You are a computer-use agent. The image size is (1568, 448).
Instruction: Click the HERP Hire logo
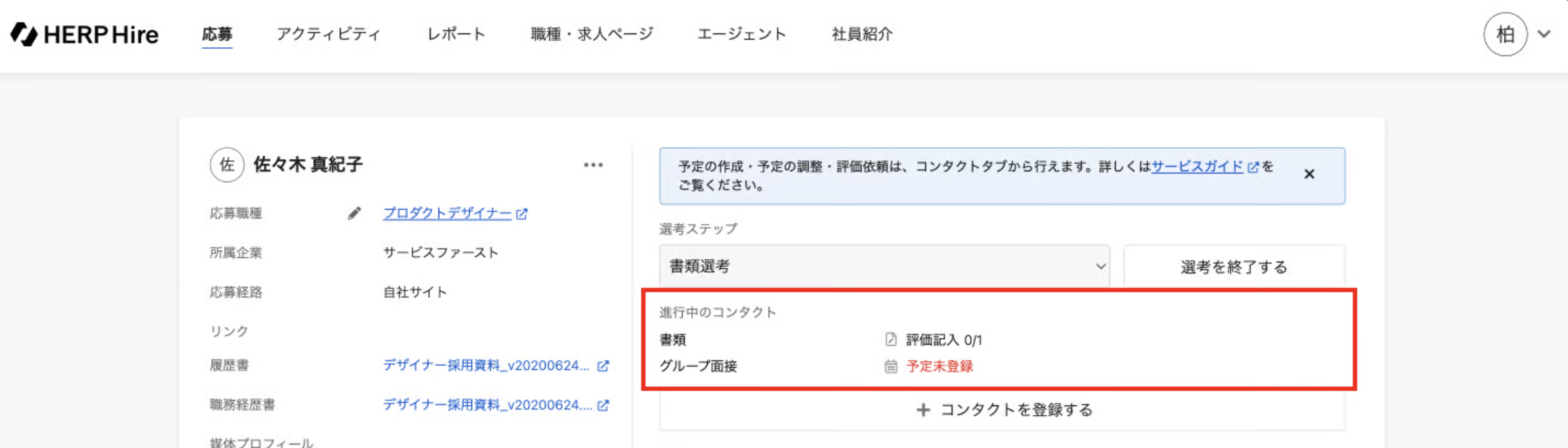coord(84,34)
